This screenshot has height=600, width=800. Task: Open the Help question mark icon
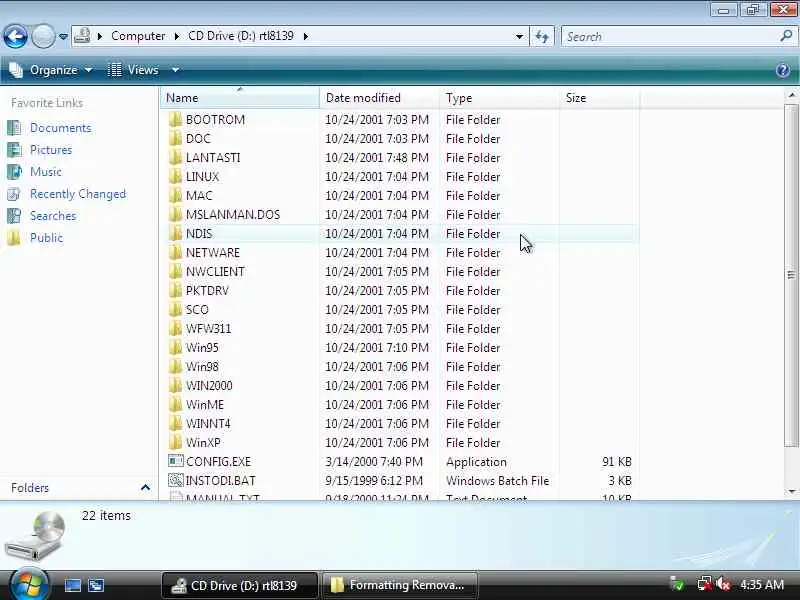[783, 70]
